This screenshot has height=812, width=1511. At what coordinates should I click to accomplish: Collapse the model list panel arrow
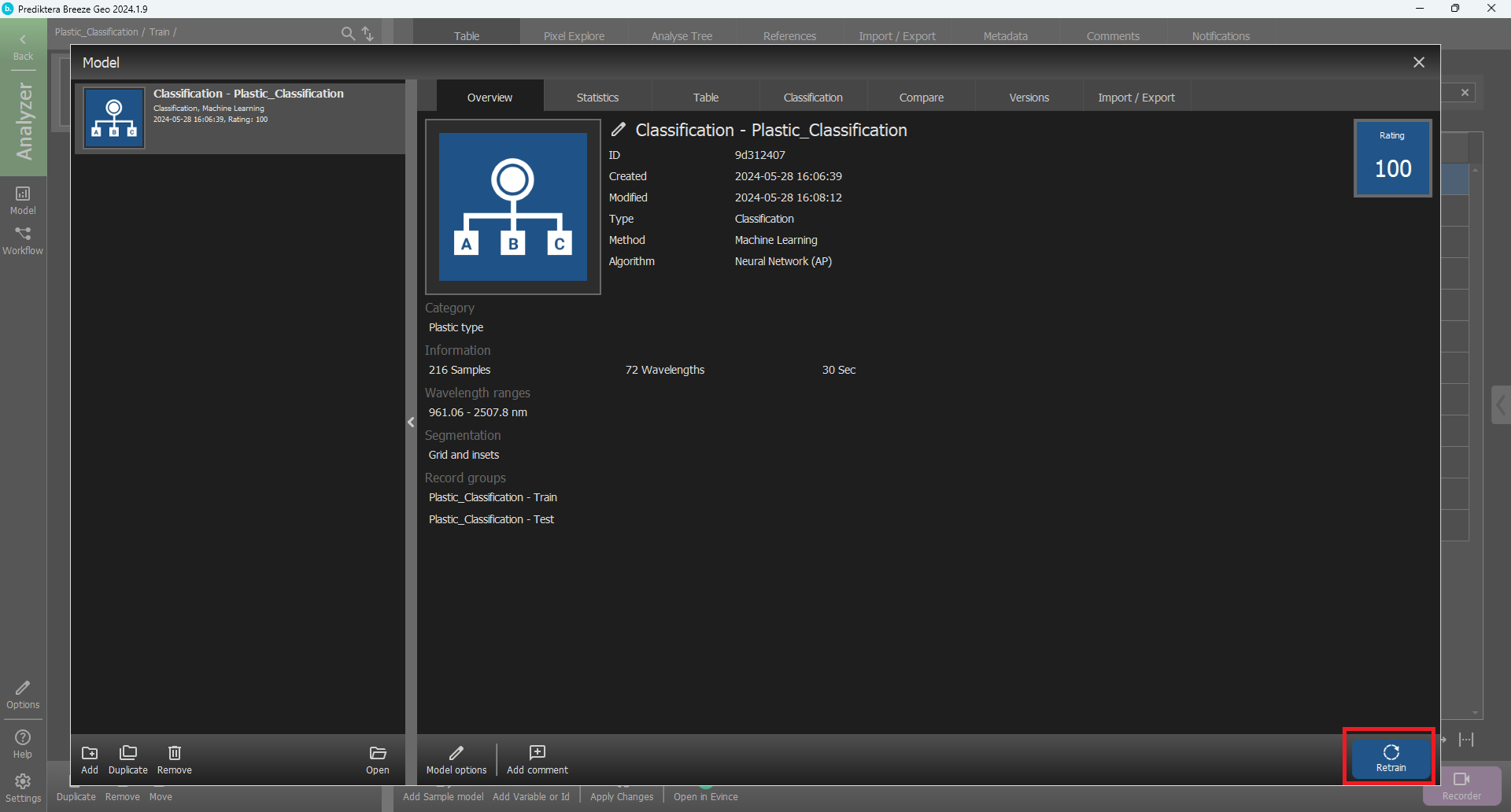(x=411, y=423)
